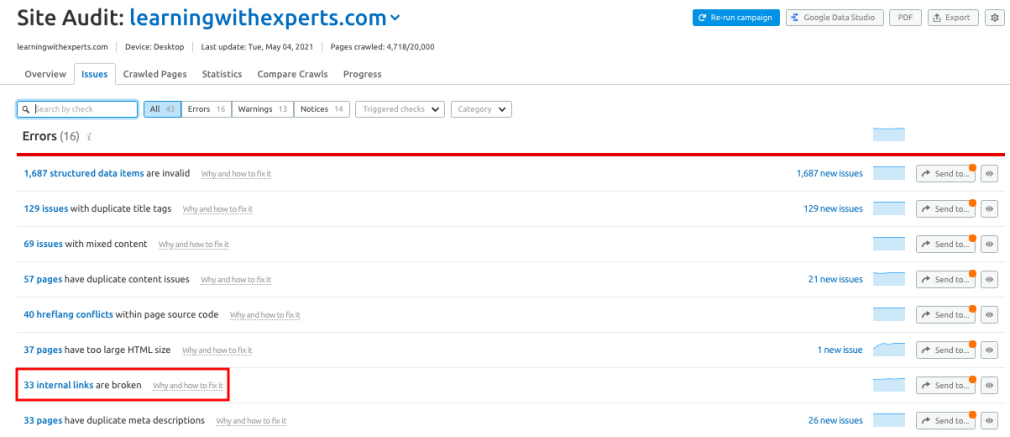
Task: Filter by Notices 14
Action: coord(322,110)
